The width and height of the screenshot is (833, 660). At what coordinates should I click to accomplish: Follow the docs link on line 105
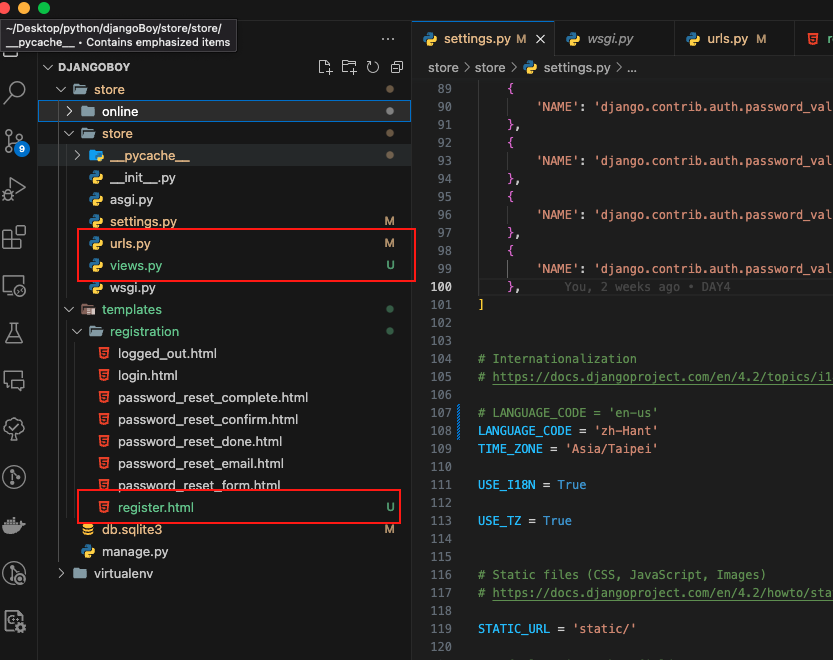pyautogui.click(x=662, y=377)
